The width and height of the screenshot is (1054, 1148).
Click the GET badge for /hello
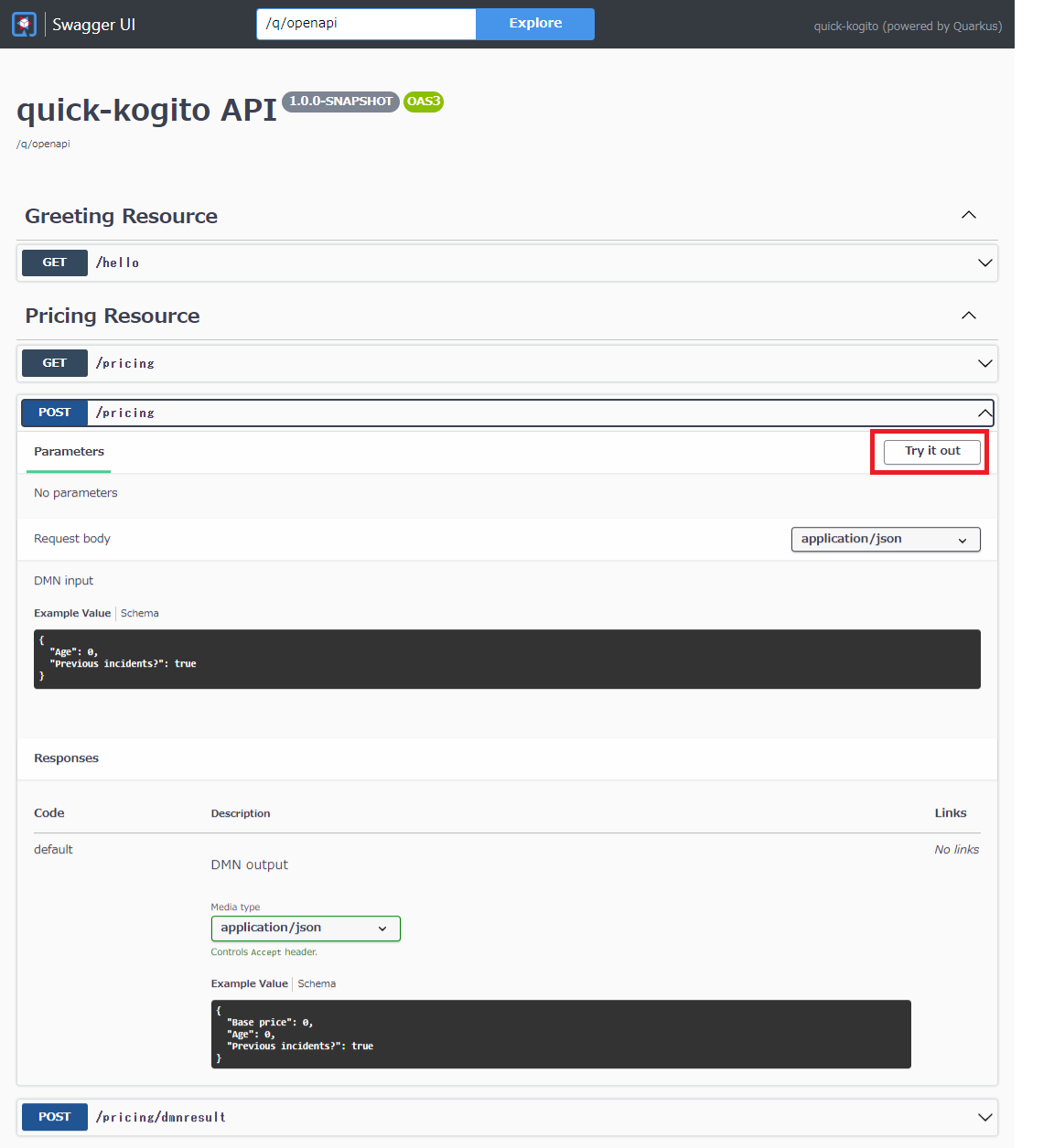(x=55, y=263)
